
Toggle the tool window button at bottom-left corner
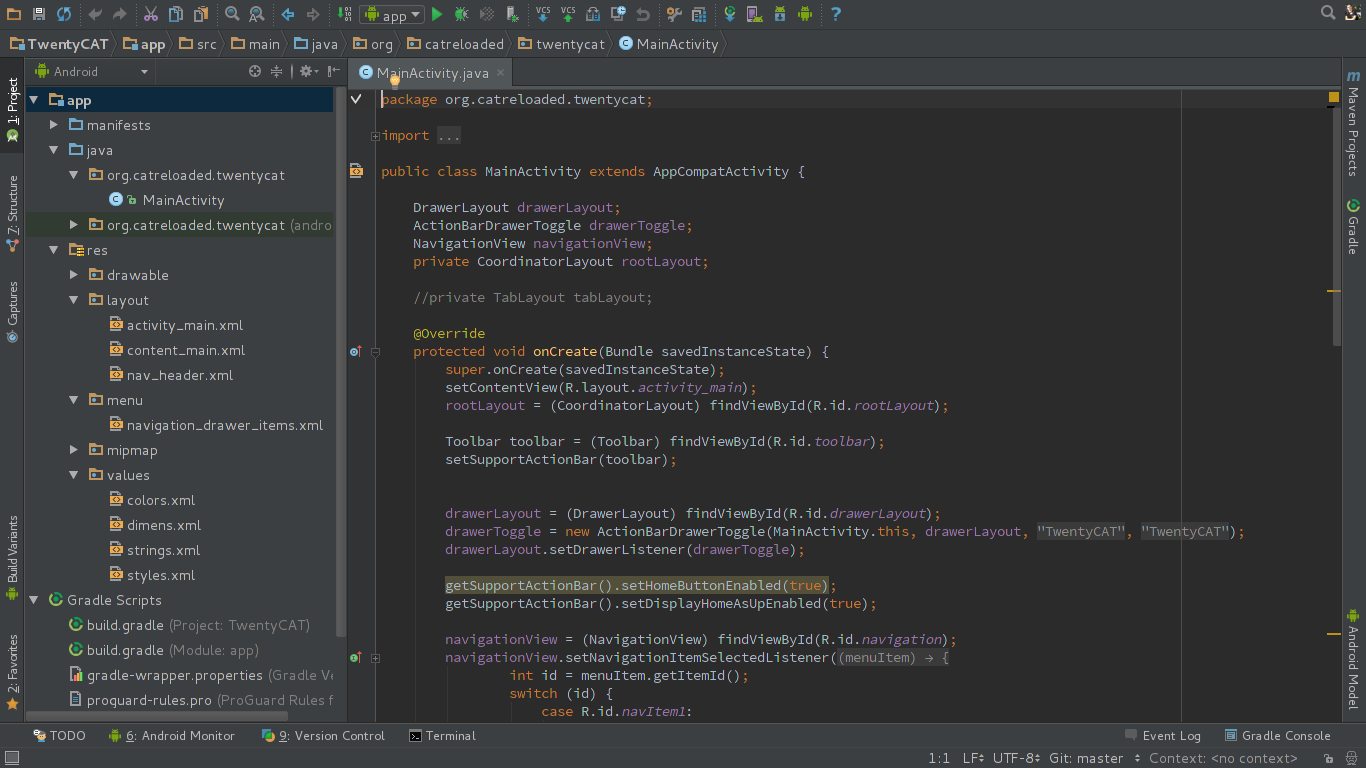point(10,759)
